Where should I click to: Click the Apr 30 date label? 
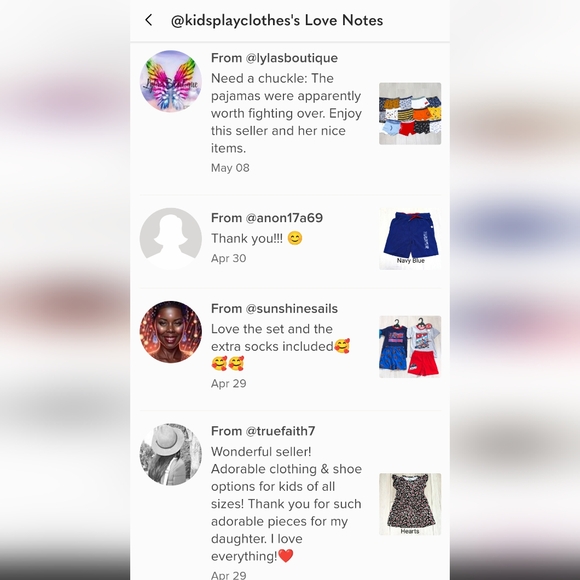[x=229, y=258]
